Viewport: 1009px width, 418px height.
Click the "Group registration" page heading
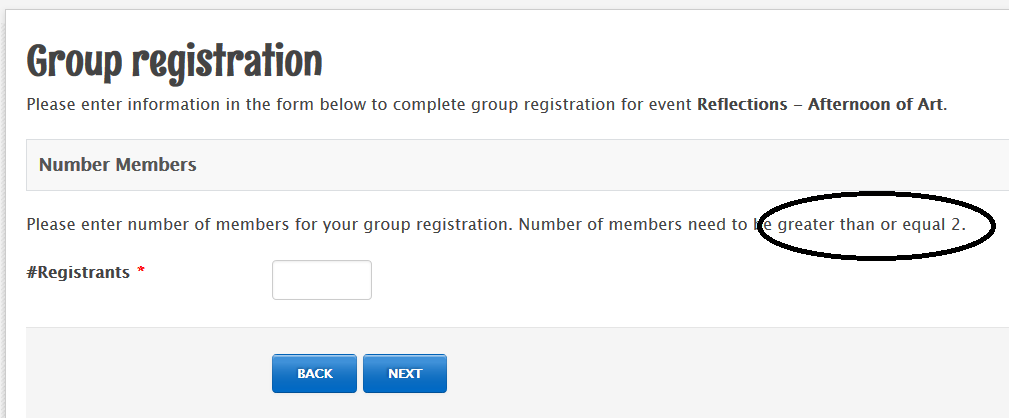coord(174,62)
